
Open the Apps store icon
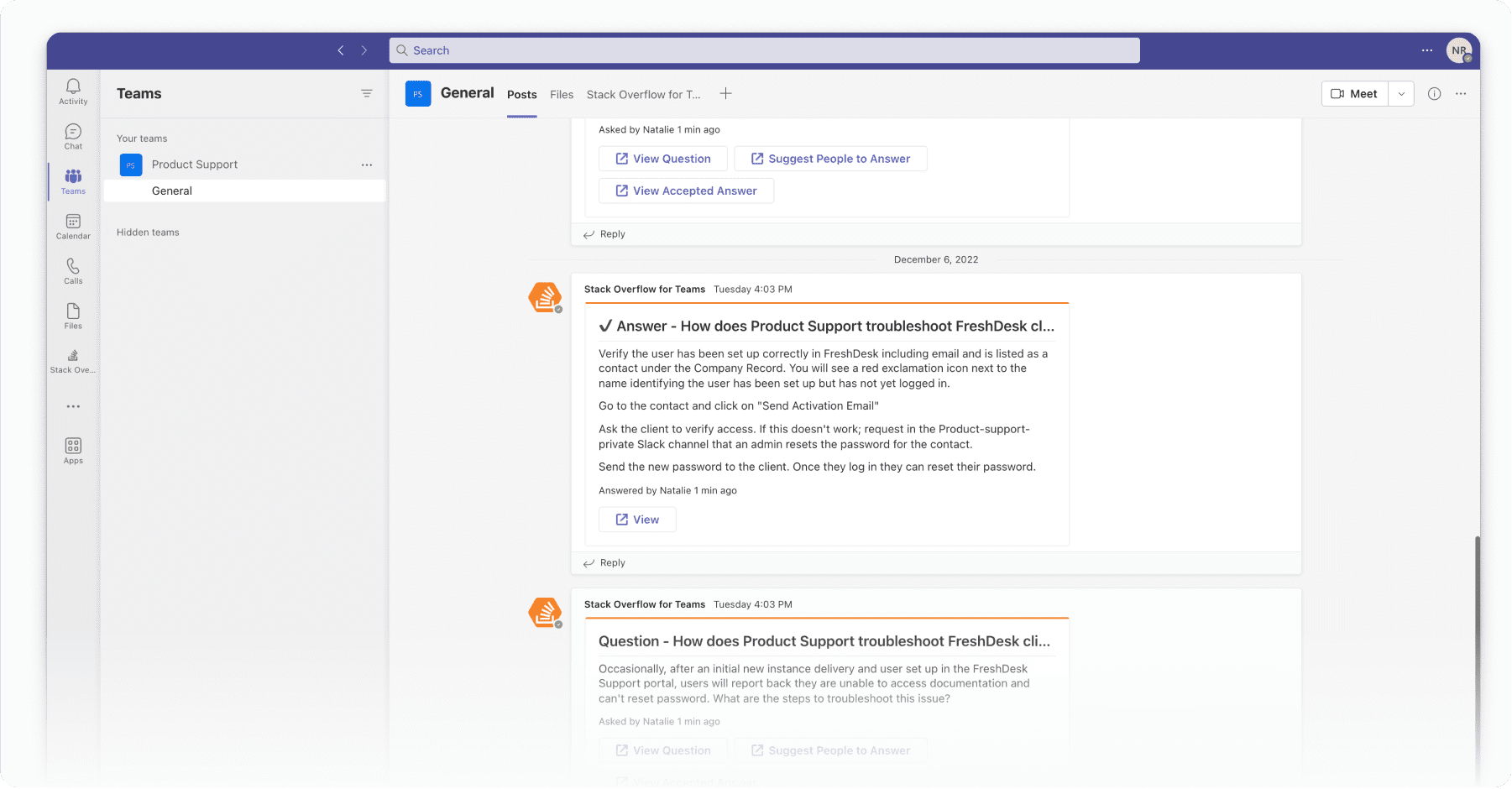point(73,451)
